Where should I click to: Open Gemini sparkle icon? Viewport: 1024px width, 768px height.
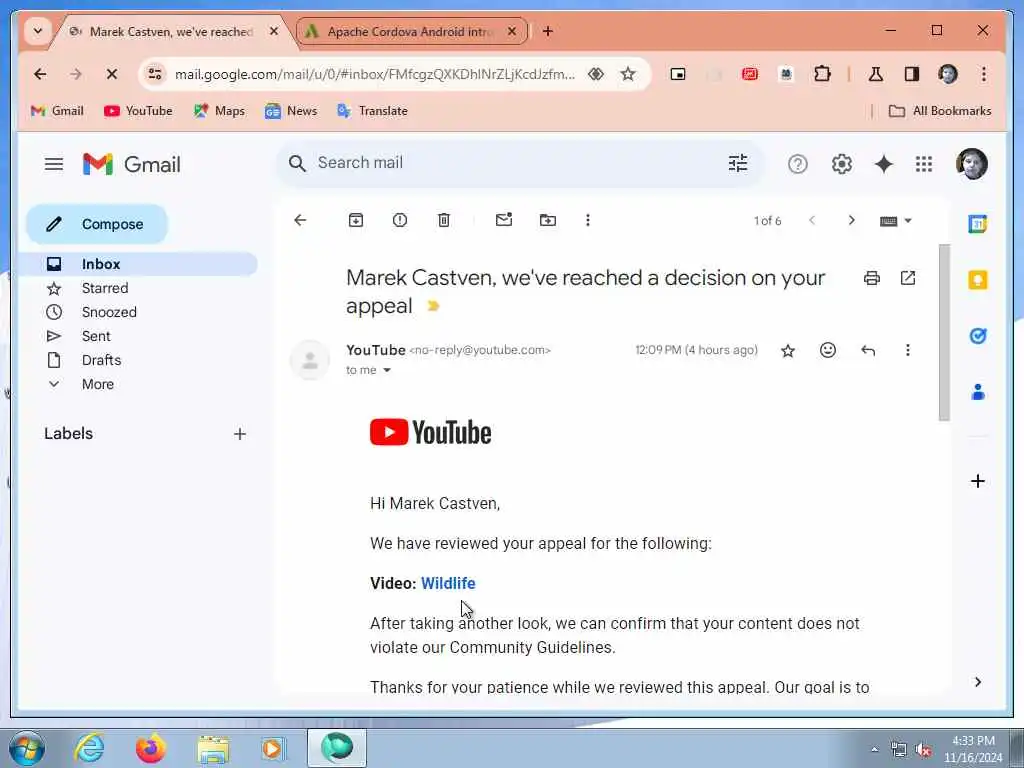[x=884, y=164]
